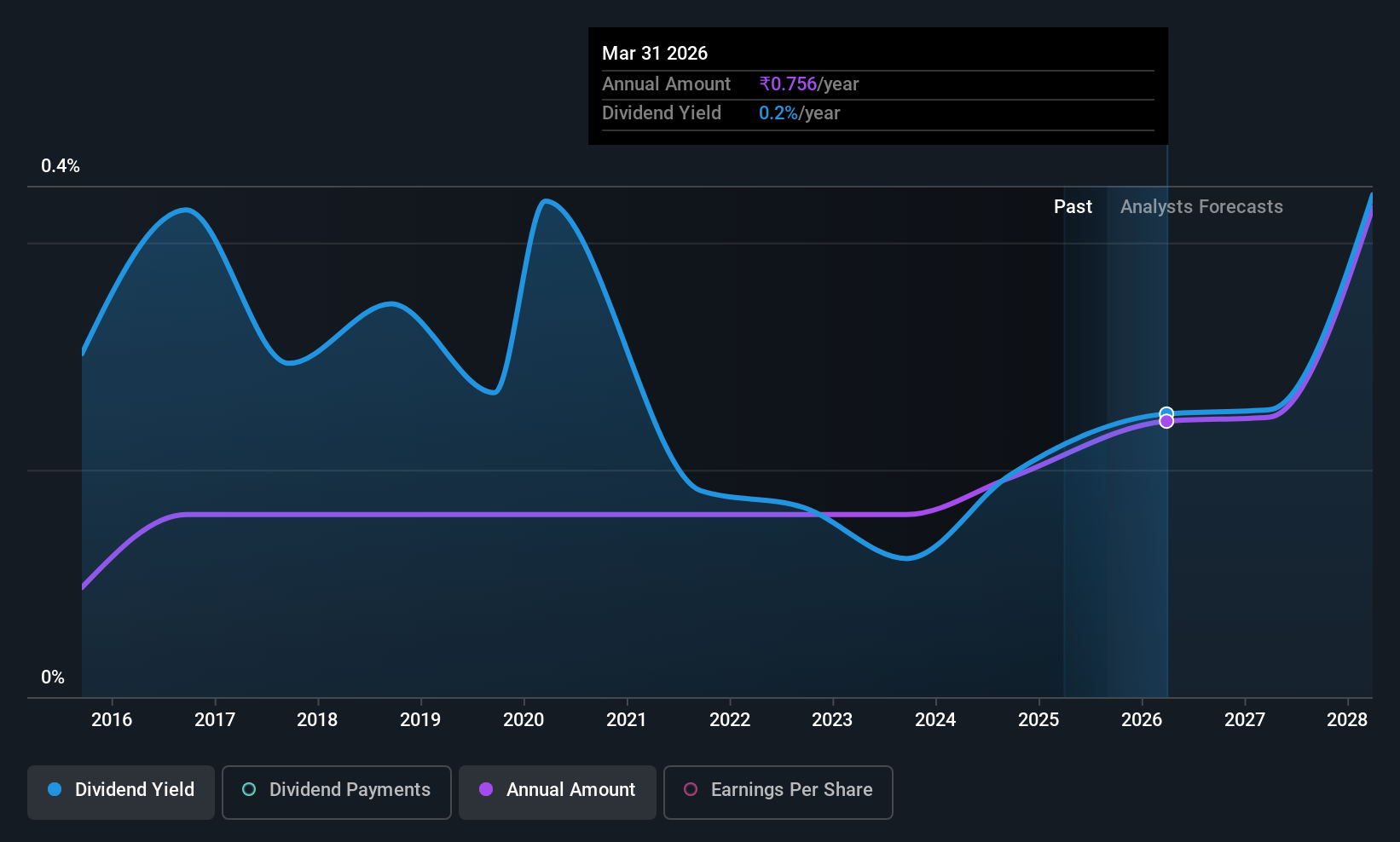Toggle the Dividend Yield legend button
This screenshot has width=1400, height=842.
(121, 793)
